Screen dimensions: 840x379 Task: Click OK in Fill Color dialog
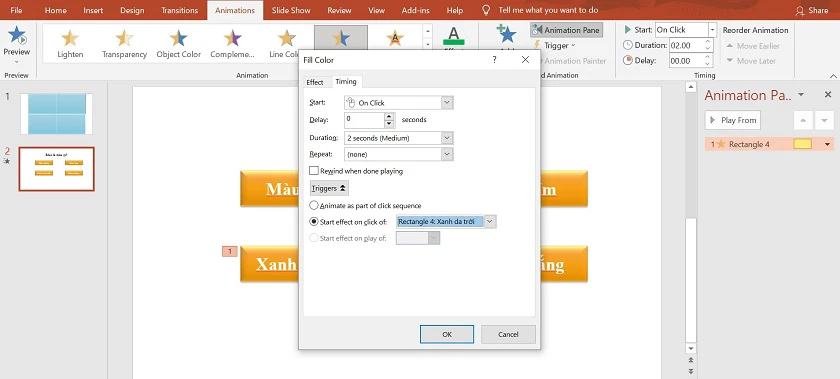tap(447, 334)
